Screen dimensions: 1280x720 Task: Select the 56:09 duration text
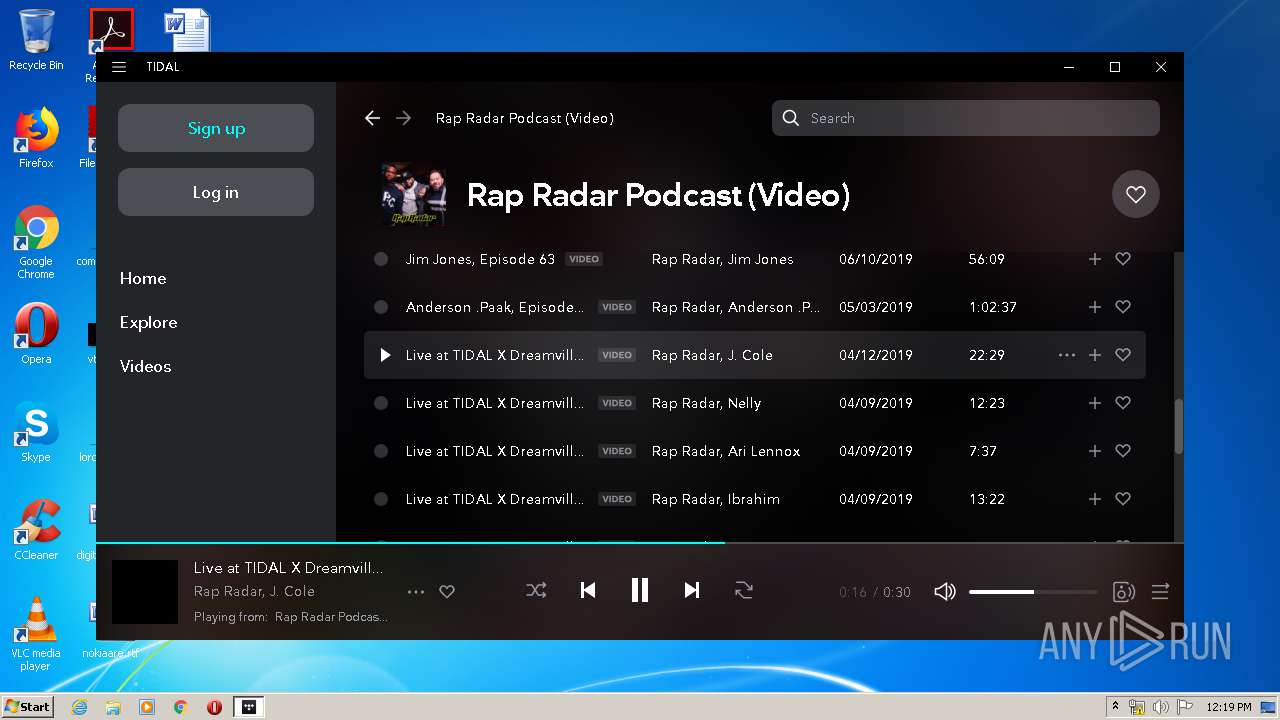[987, 259]
